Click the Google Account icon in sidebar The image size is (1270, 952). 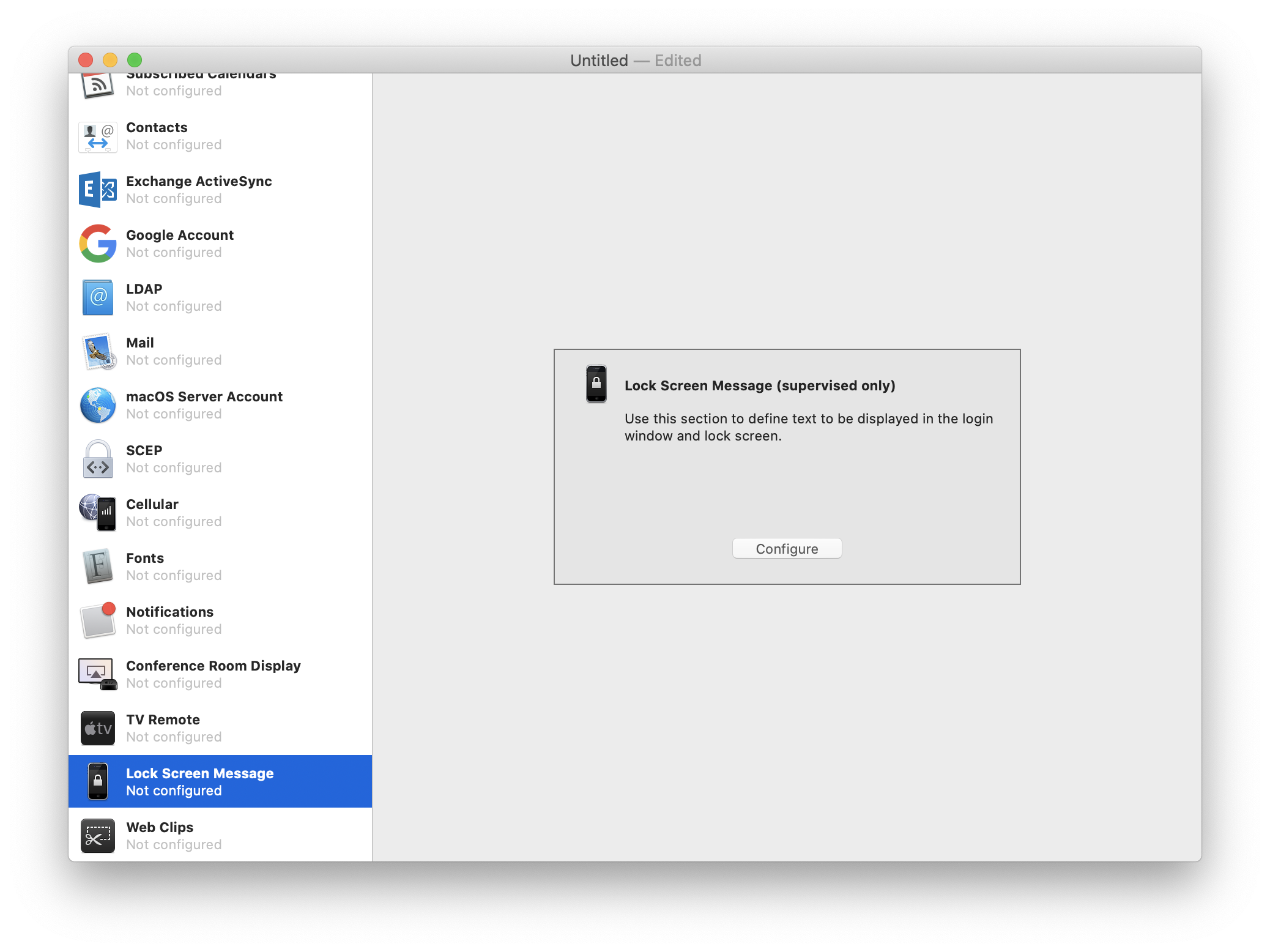97,244
